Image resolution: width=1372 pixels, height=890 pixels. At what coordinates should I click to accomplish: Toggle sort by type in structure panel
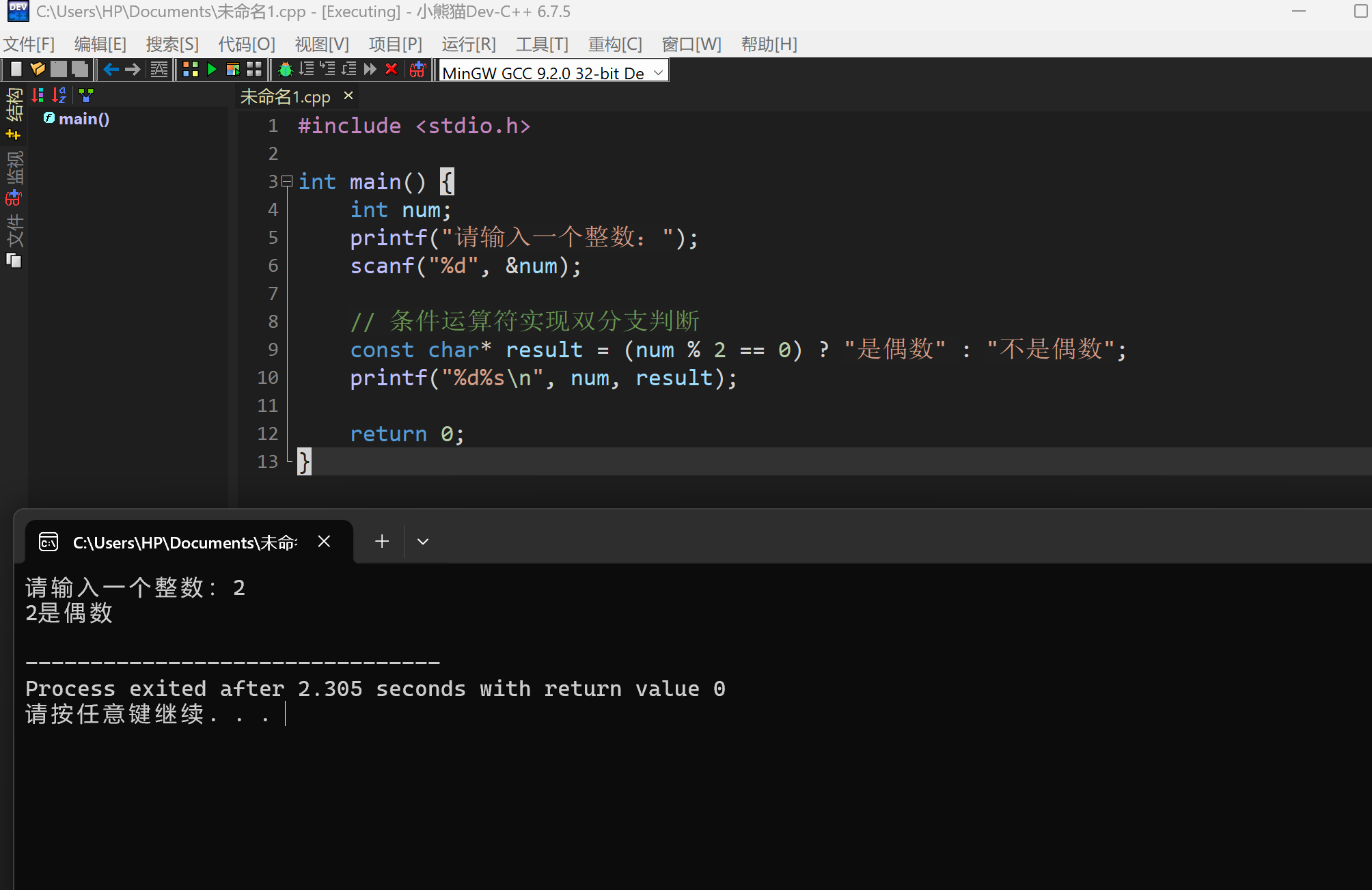click(x=38, y=95)
